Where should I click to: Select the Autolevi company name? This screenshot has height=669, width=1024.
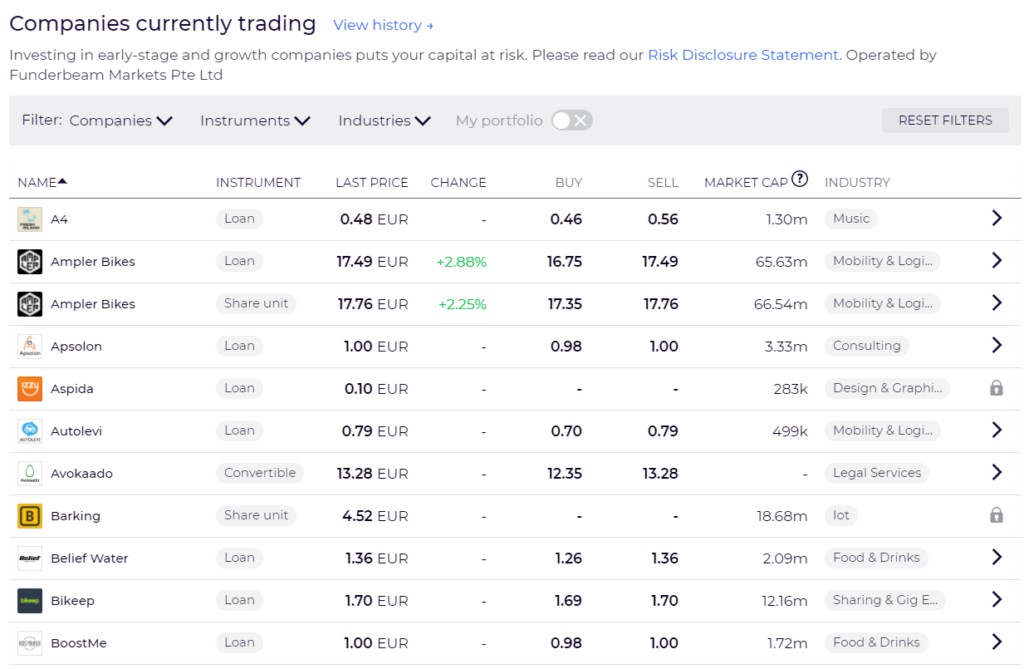point(76,431)
